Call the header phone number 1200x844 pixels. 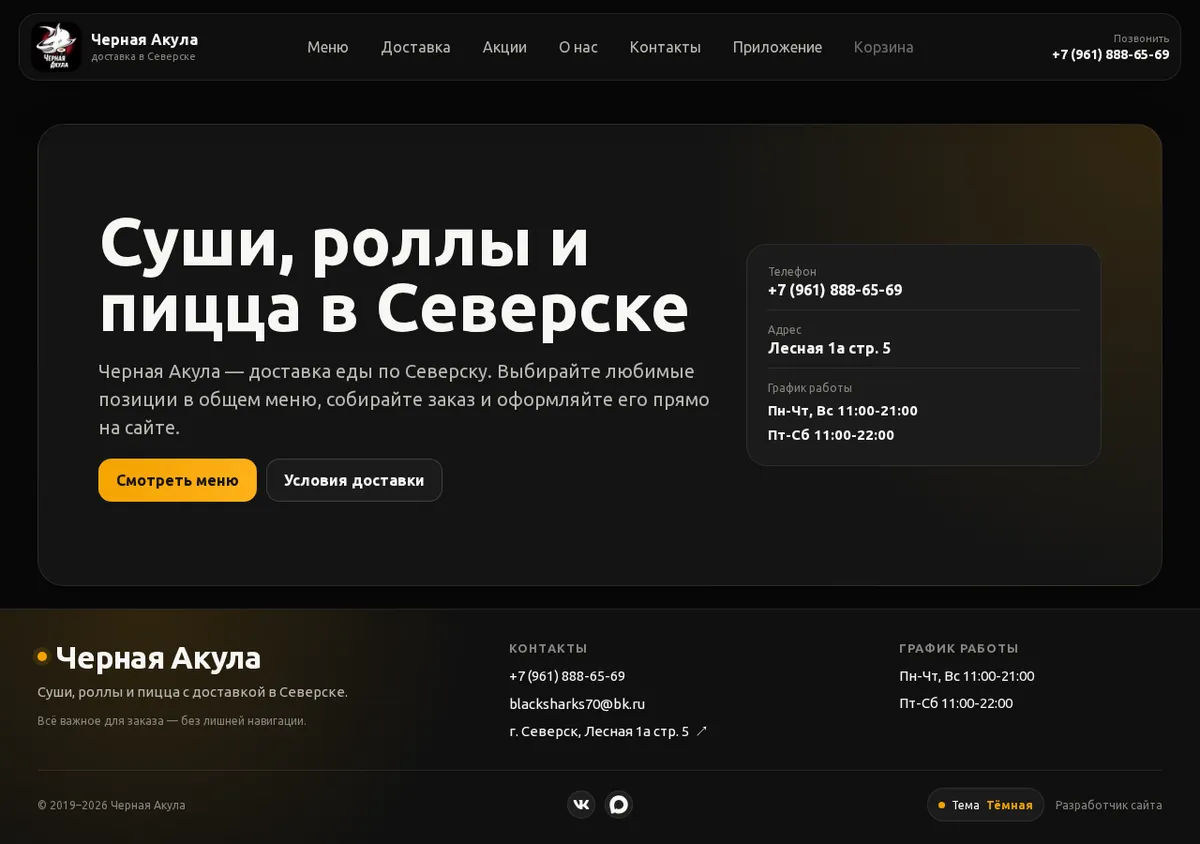[x=1110, y=54]
